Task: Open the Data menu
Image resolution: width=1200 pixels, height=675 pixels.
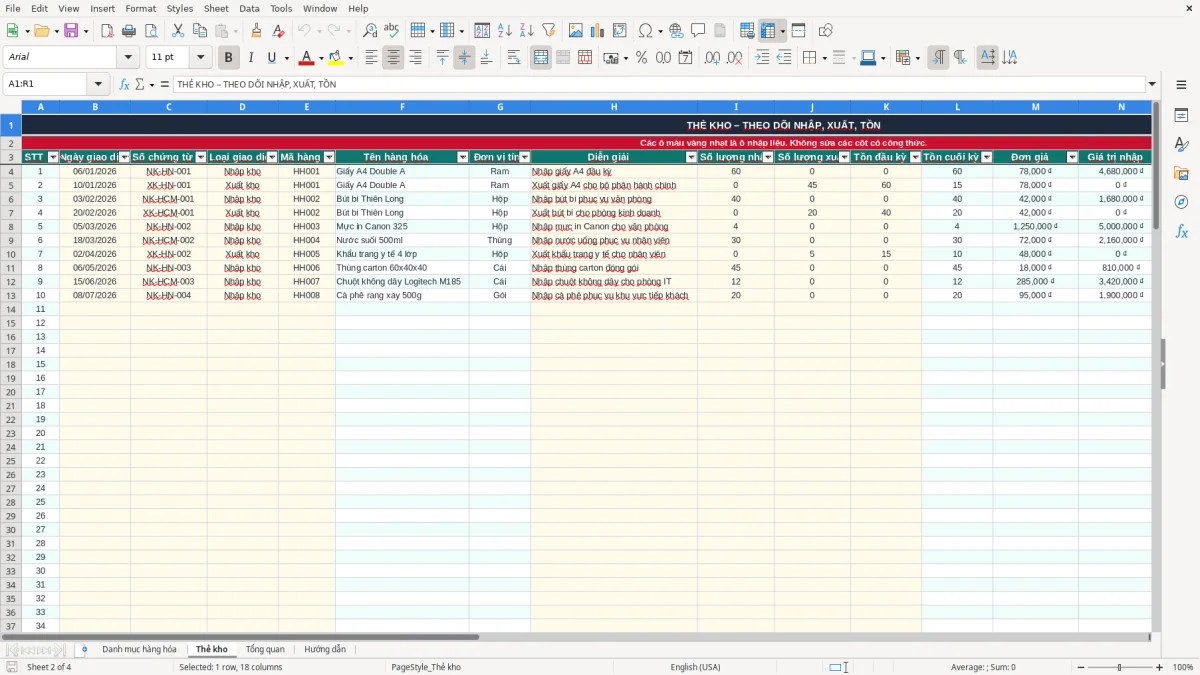Action: 249,8
